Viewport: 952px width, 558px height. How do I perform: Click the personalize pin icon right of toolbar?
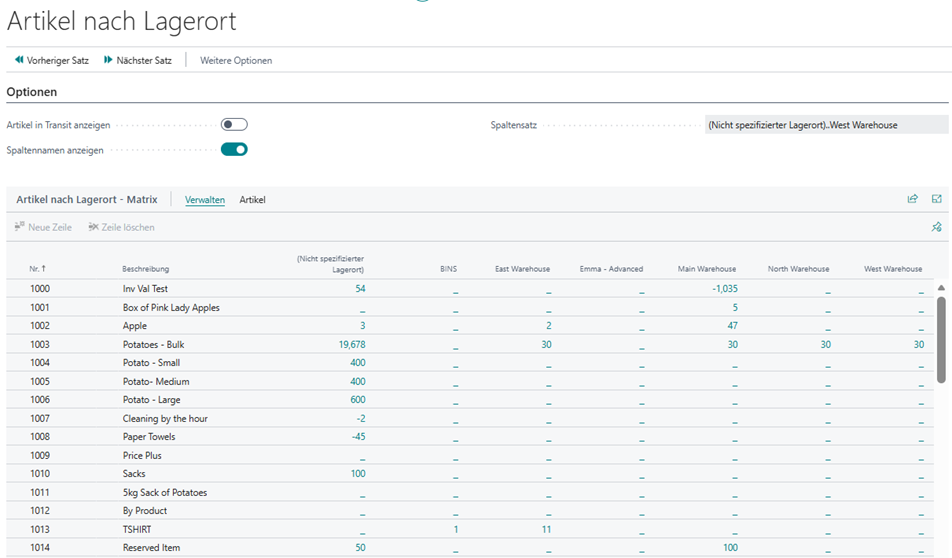pyautogui.click(x=937, y=227)
